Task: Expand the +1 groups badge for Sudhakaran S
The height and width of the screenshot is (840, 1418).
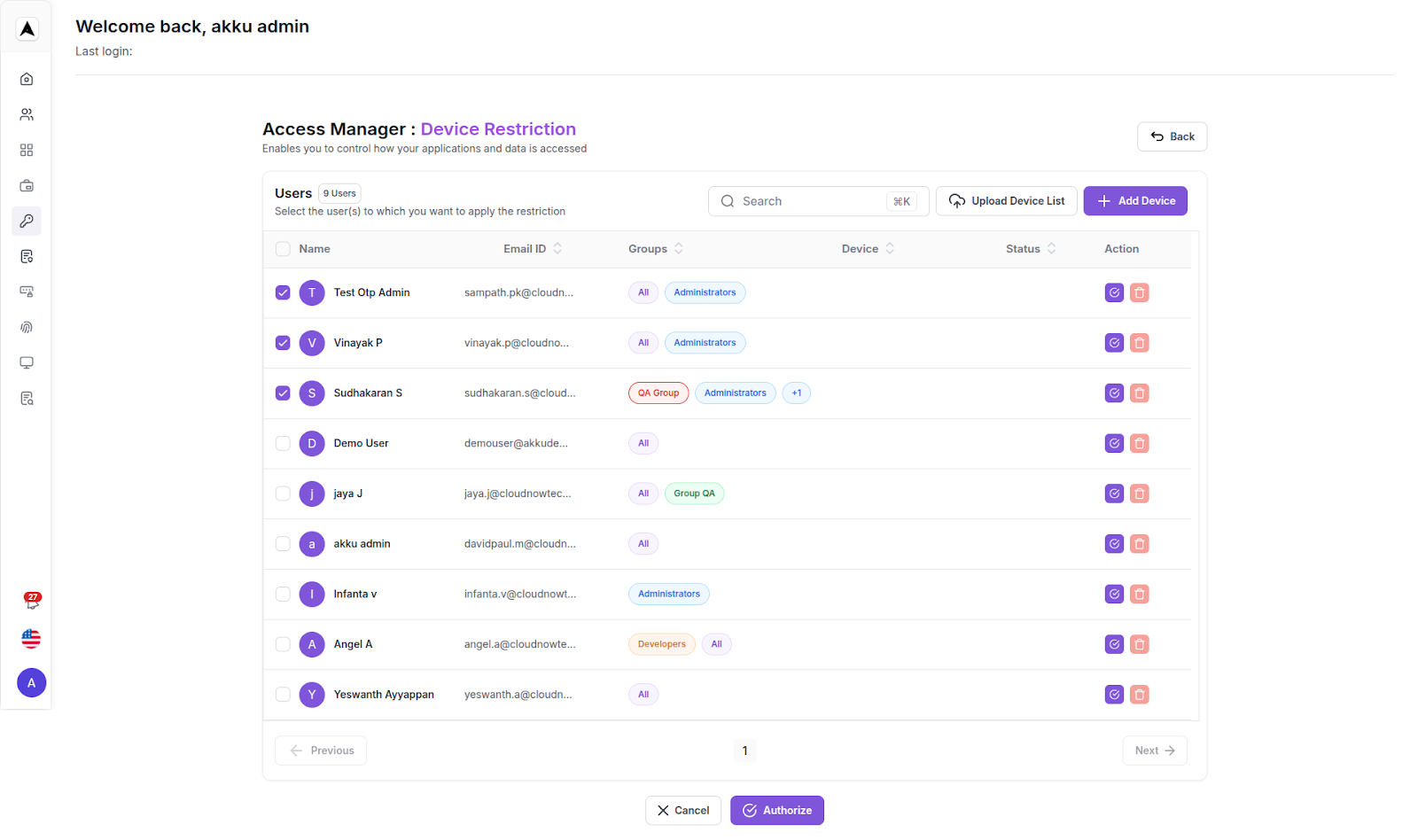Action: (796, 393)
